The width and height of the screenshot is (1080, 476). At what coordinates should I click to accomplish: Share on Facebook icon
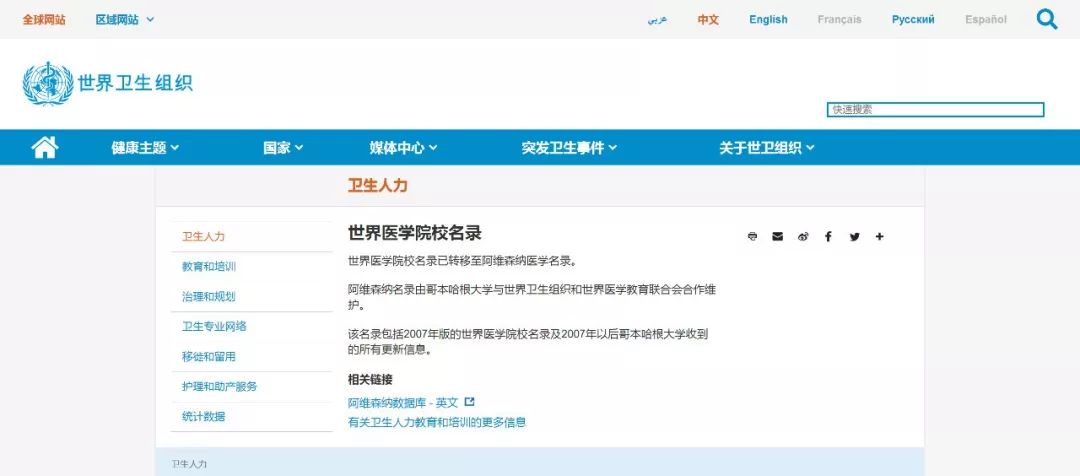coord(828,237)
